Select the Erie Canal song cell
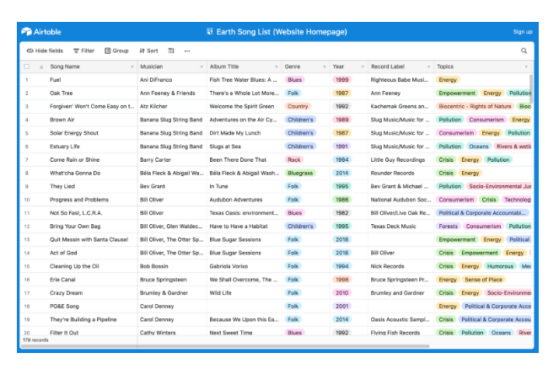Image resolution: width=559 pixels, height=369 pixels. click(92, 280)
